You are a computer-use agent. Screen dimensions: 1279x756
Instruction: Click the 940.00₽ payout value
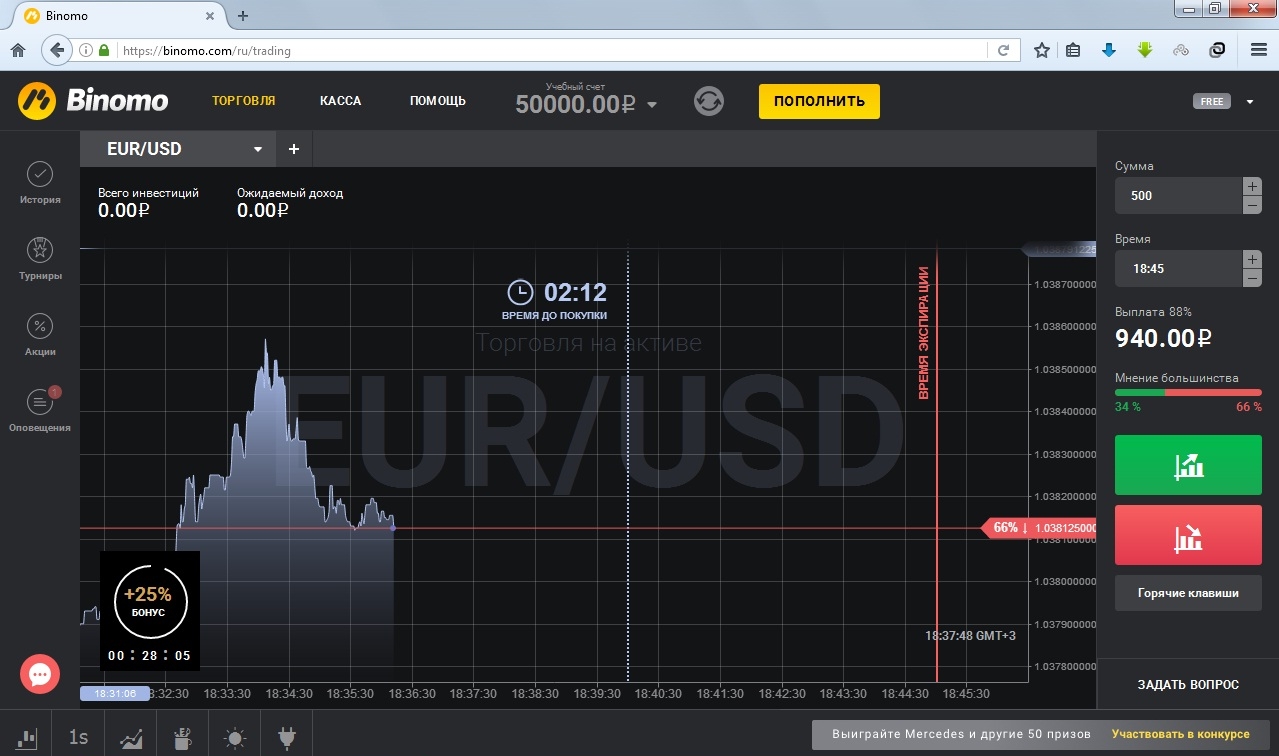1164,338
